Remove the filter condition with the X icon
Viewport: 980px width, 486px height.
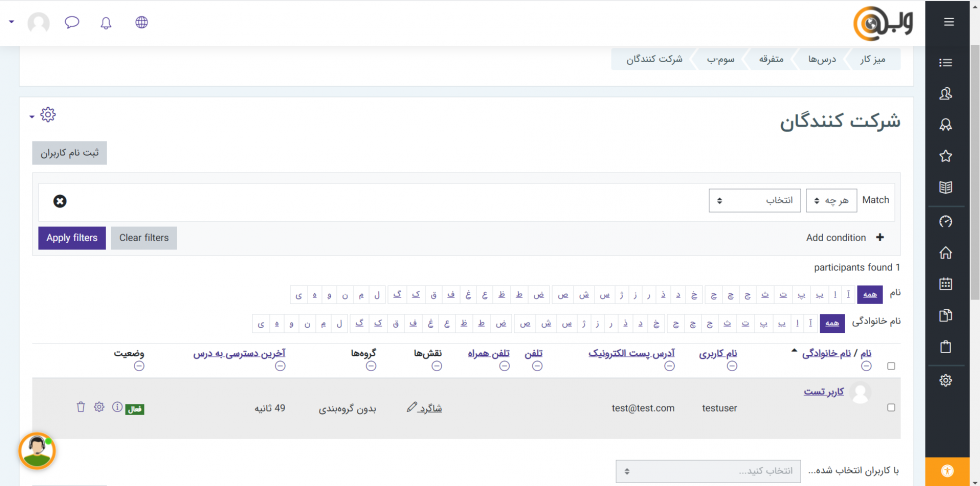(x=60, y=201)
